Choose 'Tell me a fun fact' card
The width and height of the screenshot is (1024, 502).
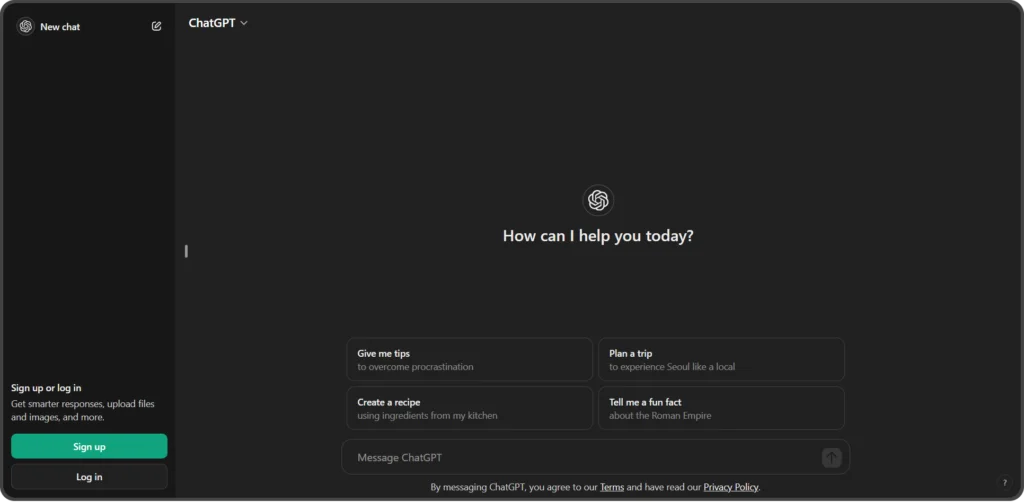point(722,409)
